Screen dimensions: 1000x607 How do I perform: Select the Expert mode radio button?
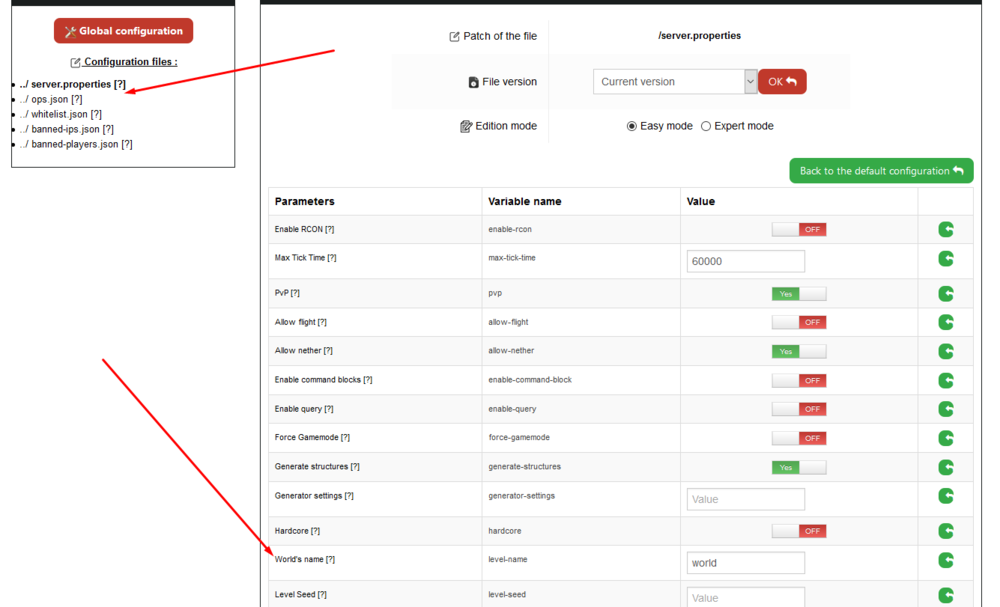coord(706,126)
